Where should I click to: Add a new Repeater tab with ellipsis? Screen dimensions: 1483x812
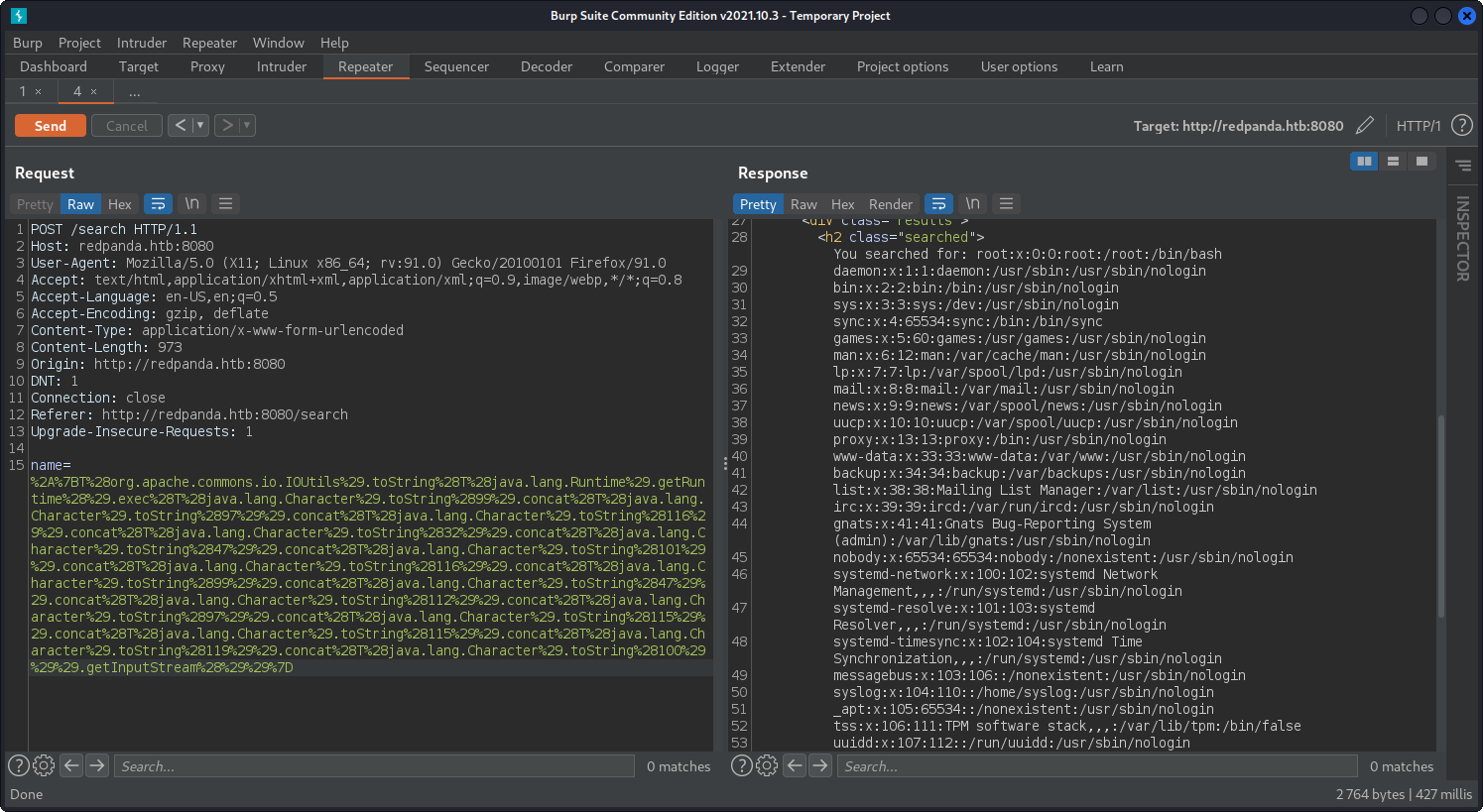[135, 91]
